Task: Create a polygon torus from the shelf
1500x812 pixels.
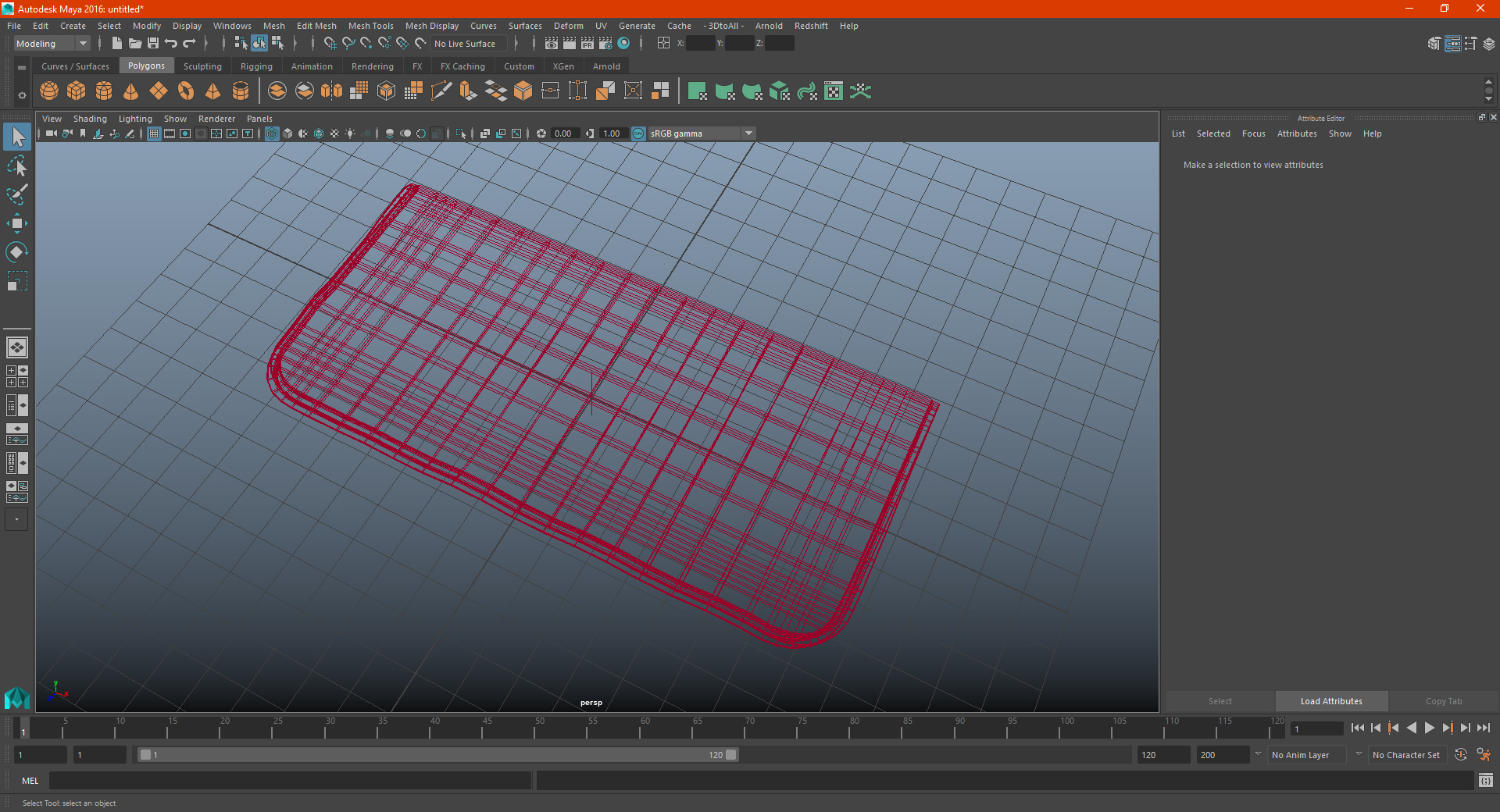Action: (186, 91)
